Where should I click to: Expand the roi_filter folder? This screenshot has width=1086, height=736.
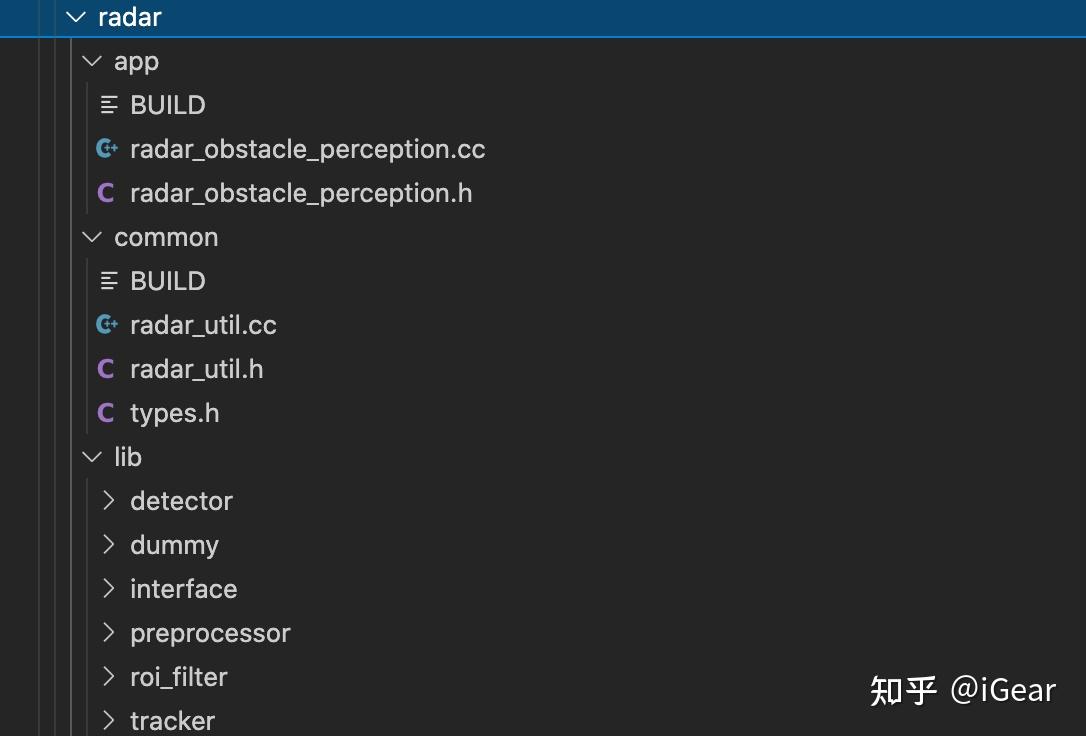[x=109, y=677]
